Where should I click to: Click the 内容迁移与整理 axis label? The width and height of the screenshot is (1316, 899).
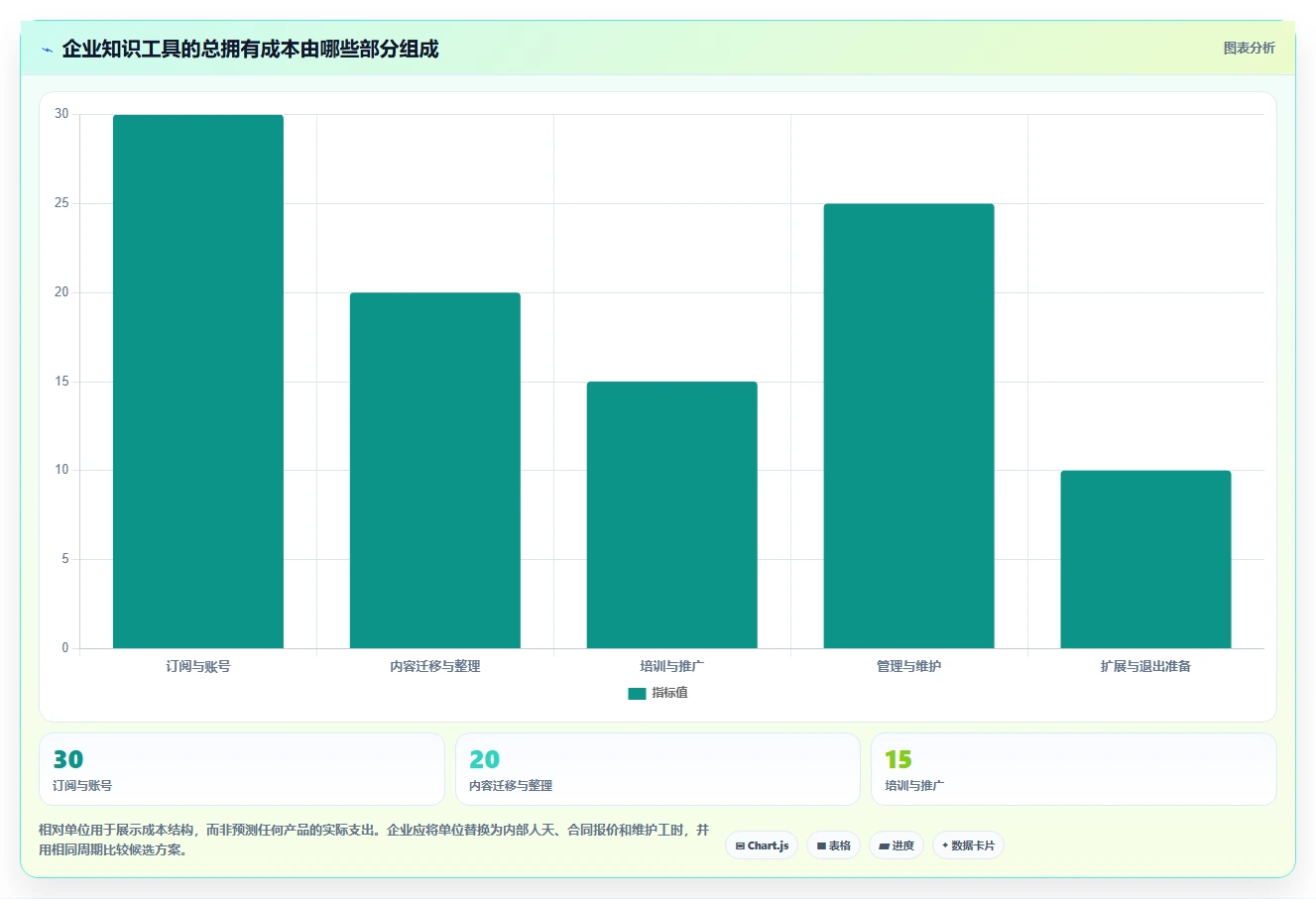(435, 666)
